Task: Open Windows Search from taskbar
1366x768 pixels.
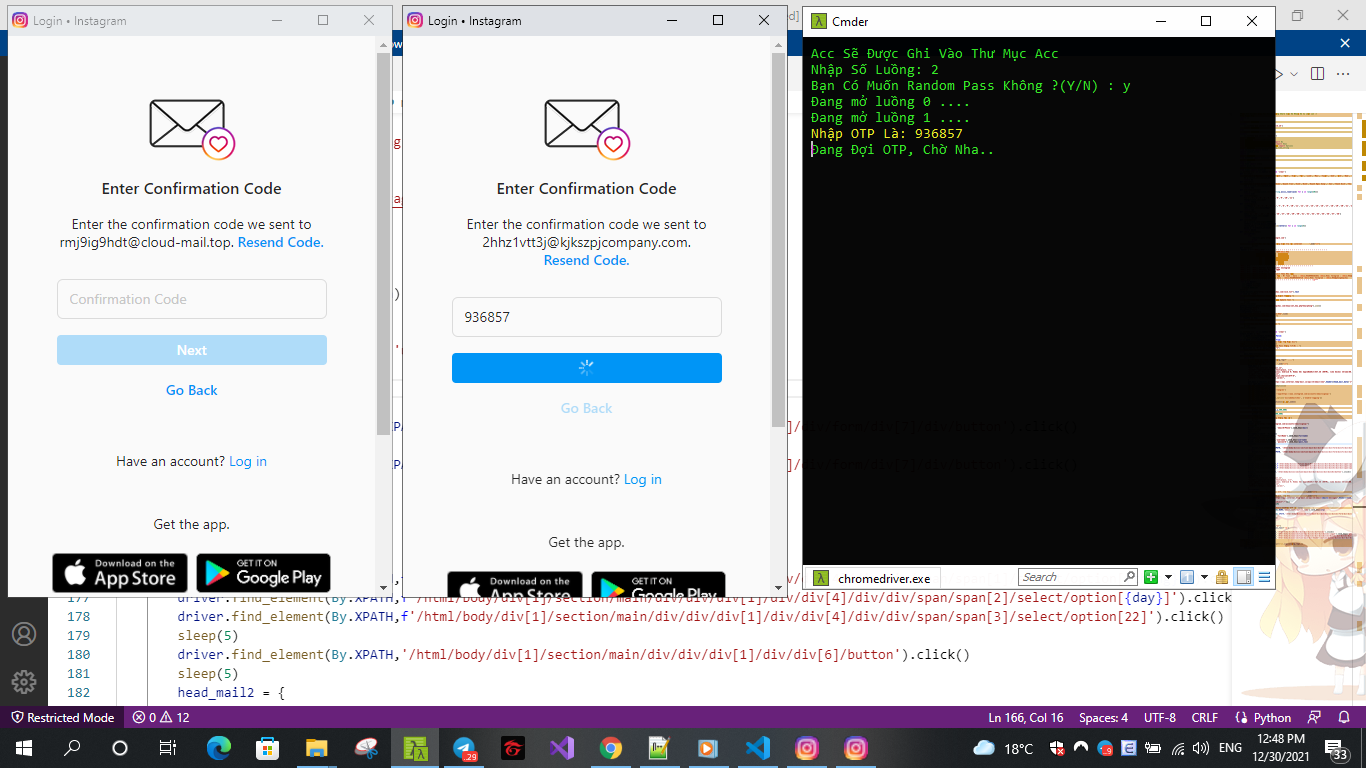Action: coord(72,747)
